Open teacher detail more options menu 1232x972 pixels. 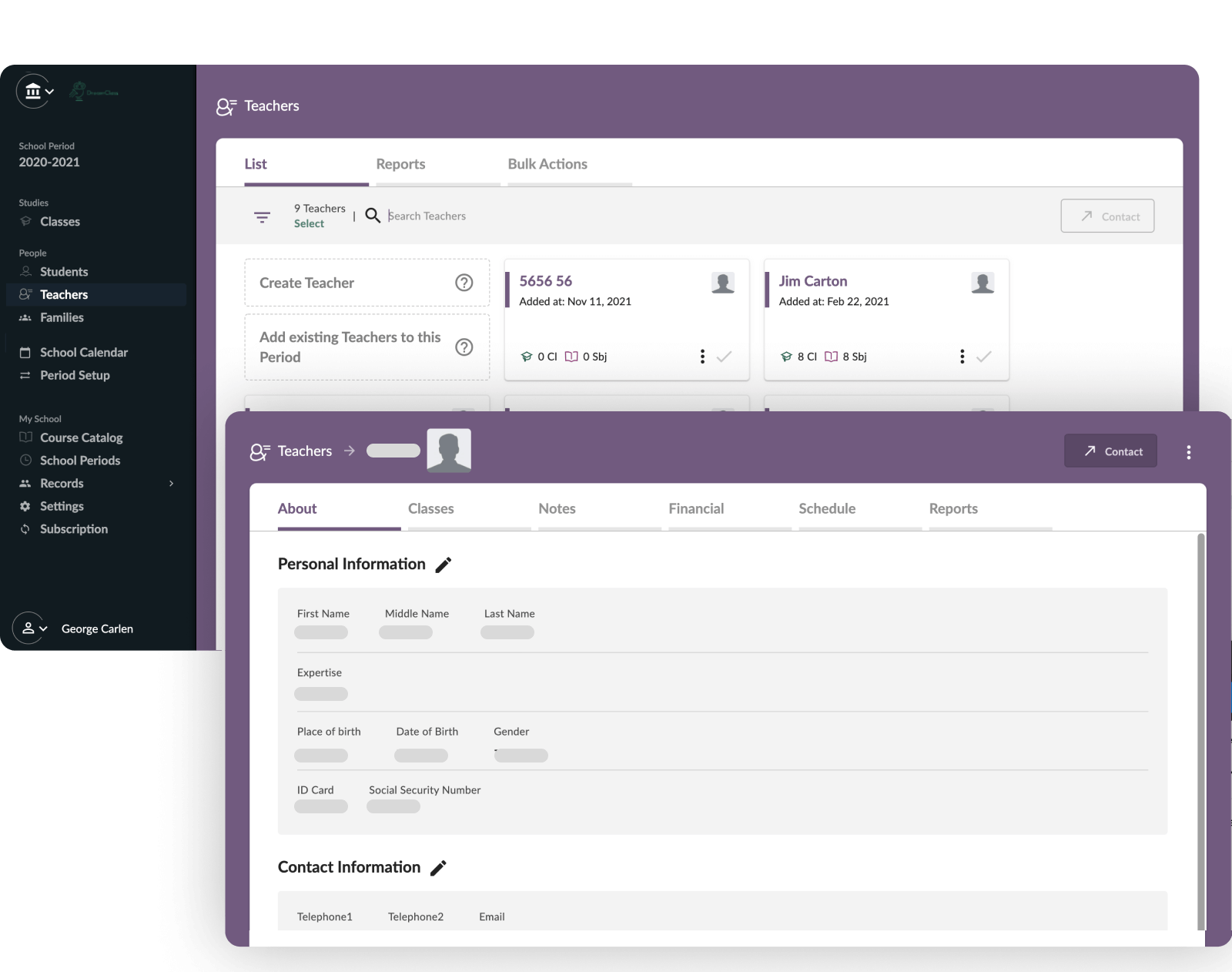pyautogui.click(x=1188, y=452)
